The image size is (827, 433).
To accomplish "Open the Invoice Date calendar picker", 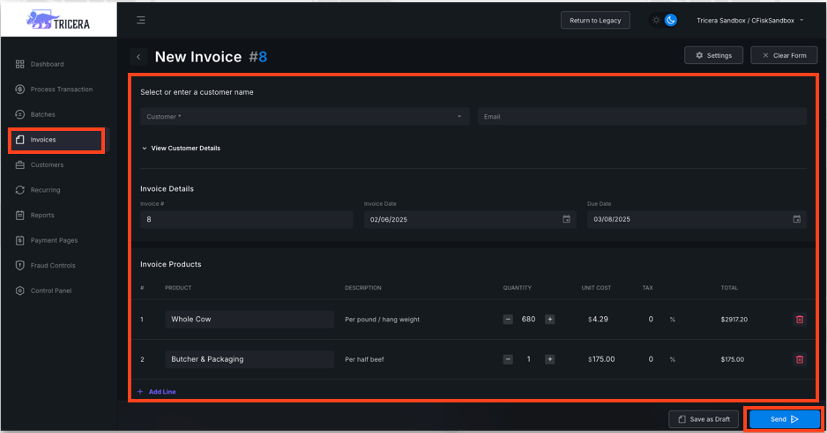I will (x=566, y=219).
